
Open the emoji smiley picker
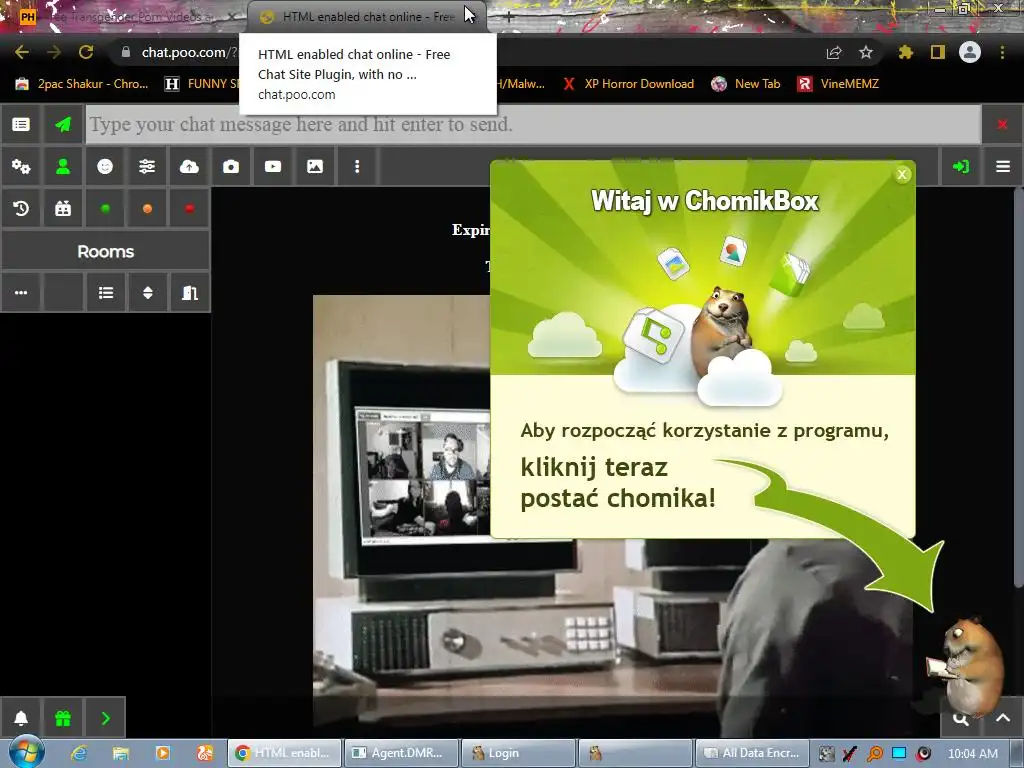(x=105, y=167)
